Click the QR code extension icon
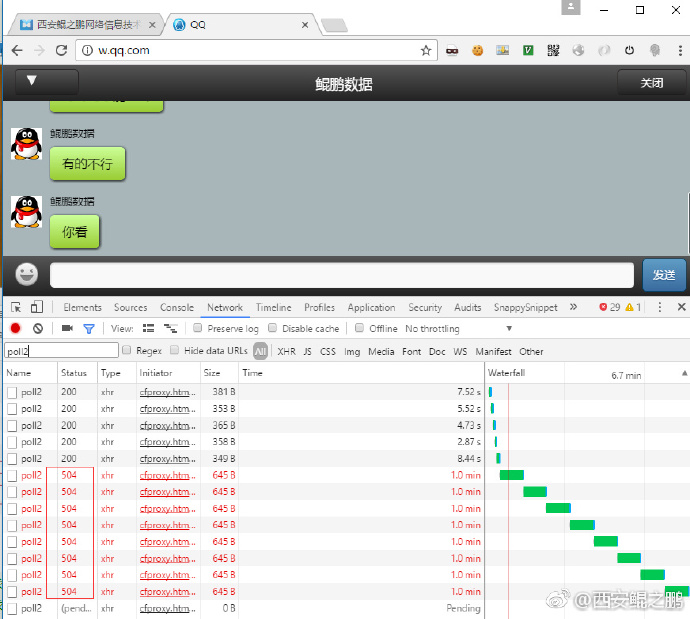690x619 pixels. [x=553, y=51]
